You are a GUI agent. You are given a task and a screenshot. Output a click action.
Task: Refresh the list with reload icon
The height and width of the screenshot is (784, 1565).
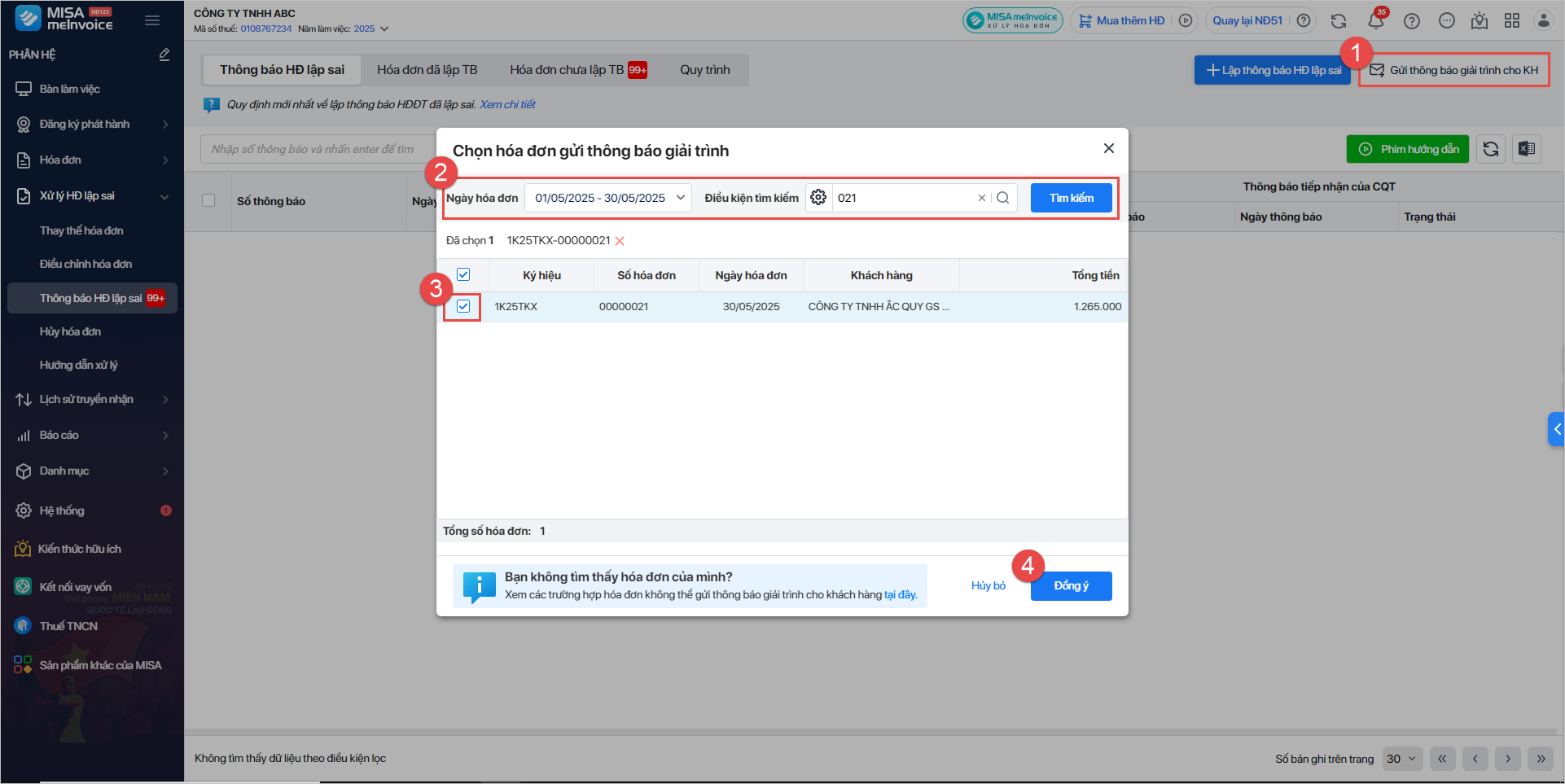(1491, 149)
